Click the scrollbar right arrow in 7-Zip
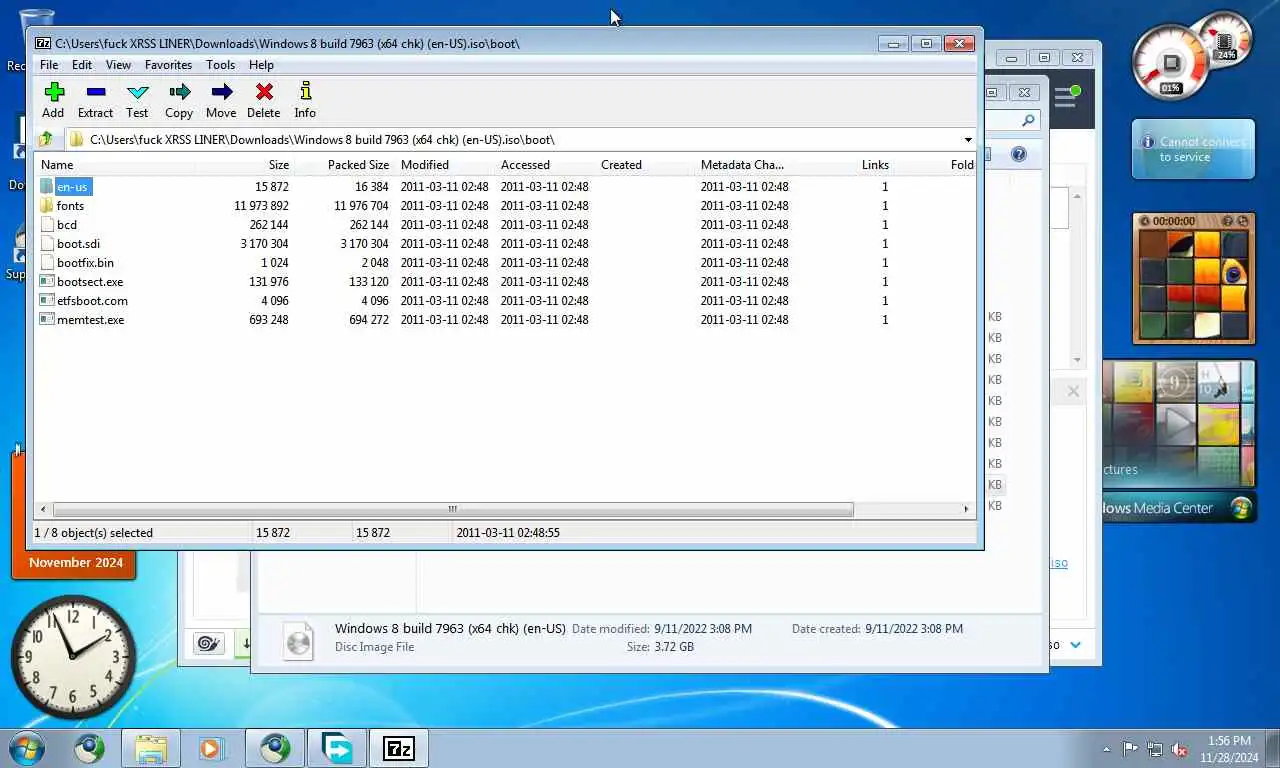The width and height of the screenshot is (1280, 768). click(x=966, y=509)
